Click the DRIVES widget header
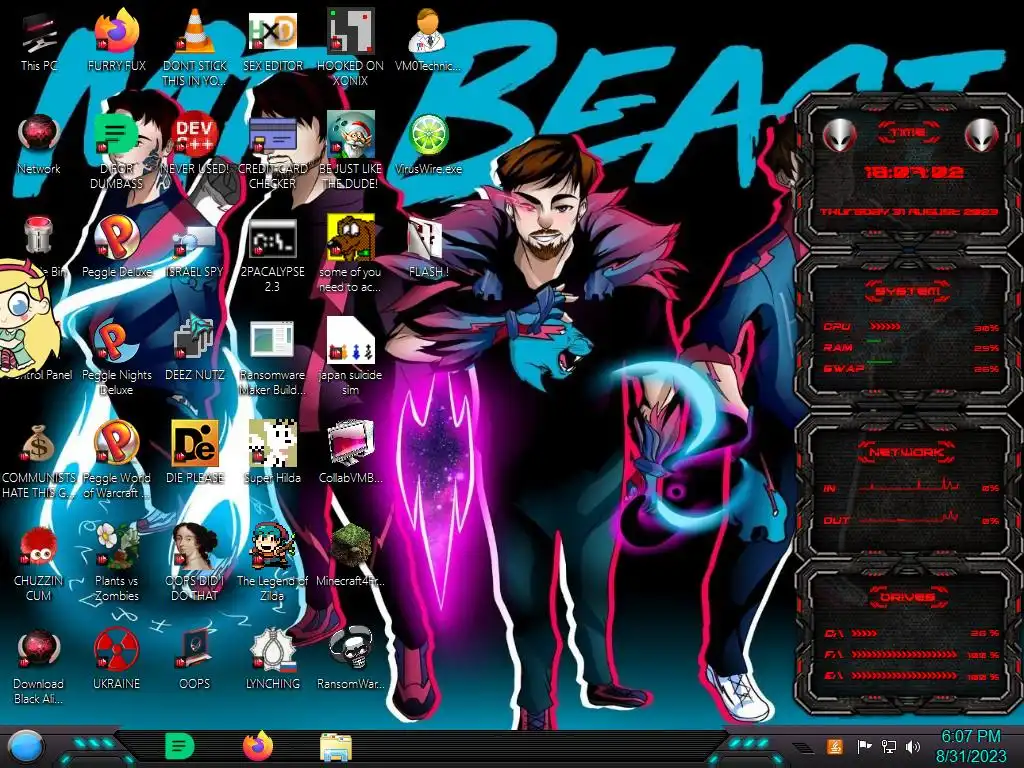 908,598
